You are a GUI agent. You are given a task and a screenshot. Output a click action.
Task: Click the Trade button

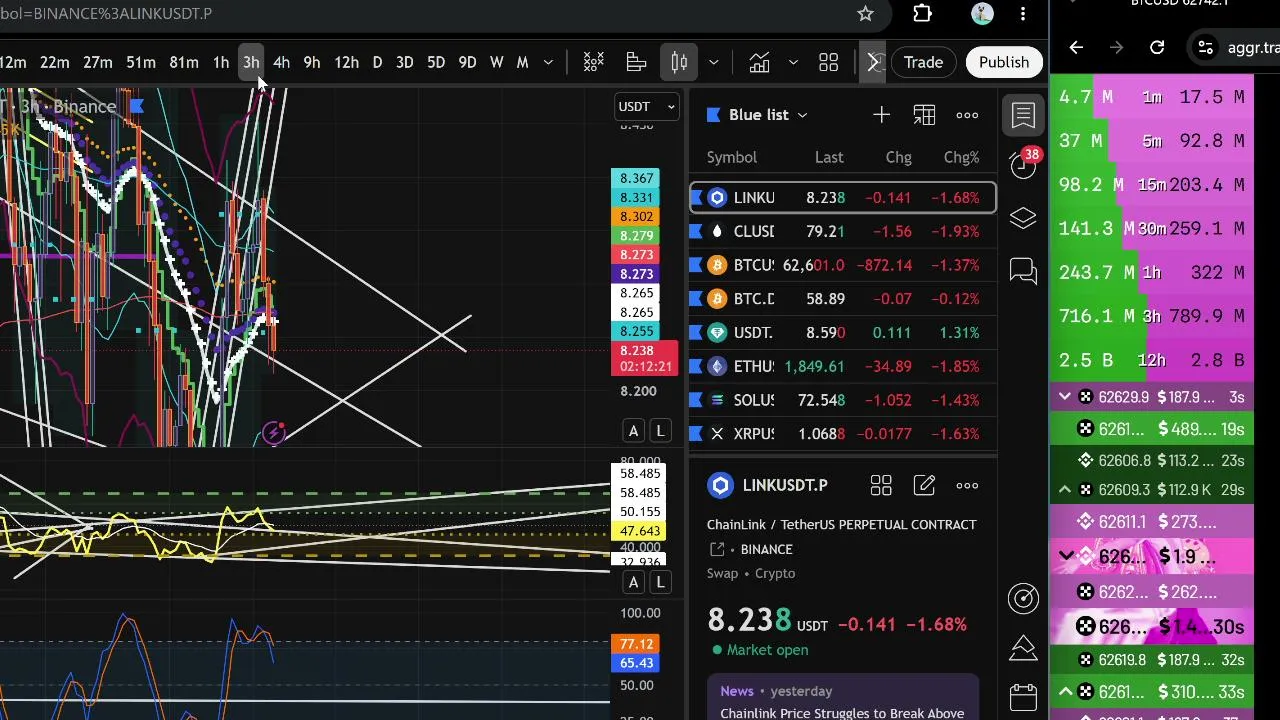(x=923, y=63)
